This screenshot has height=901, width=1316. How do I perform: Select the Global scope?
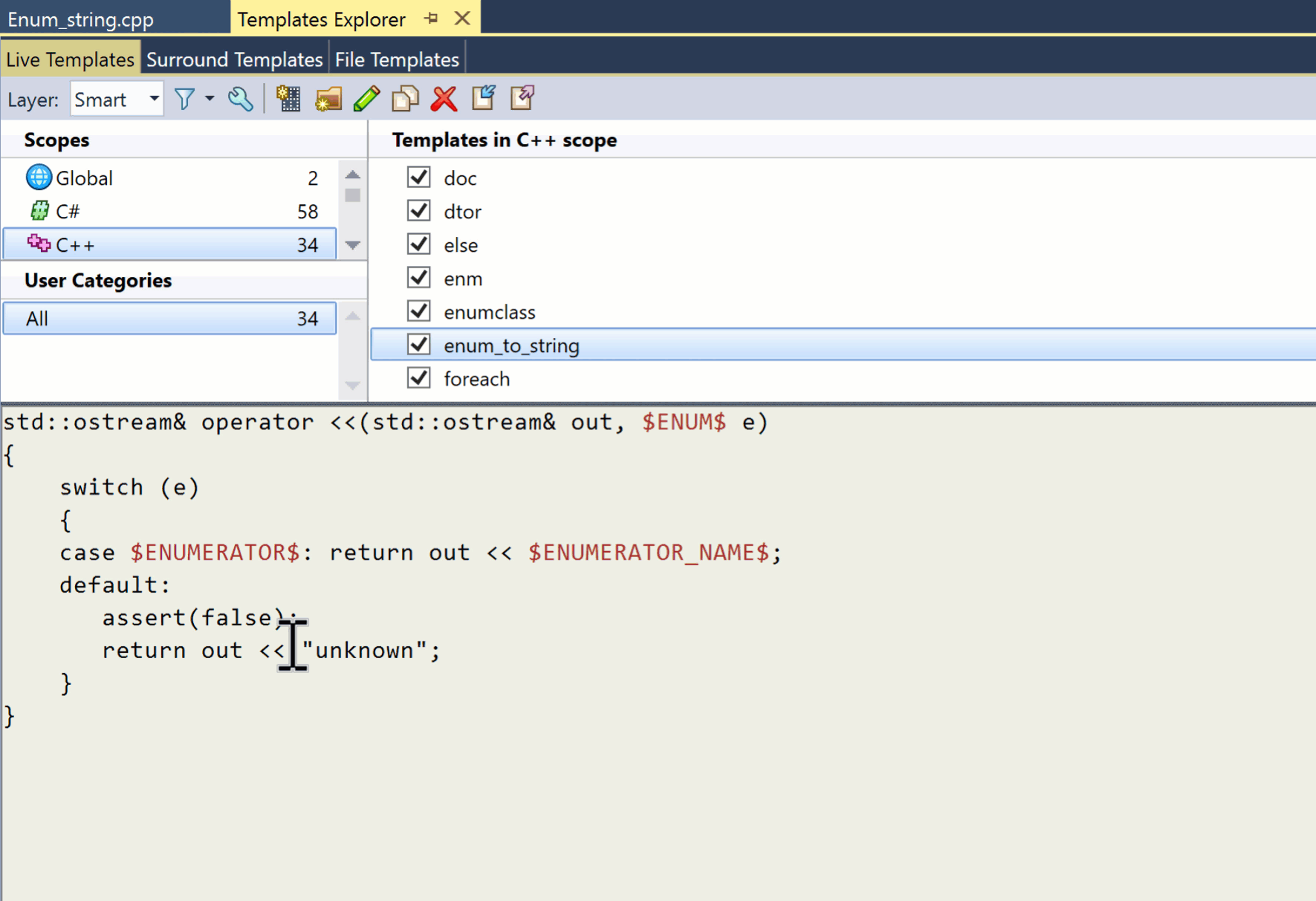coord(84,178)
